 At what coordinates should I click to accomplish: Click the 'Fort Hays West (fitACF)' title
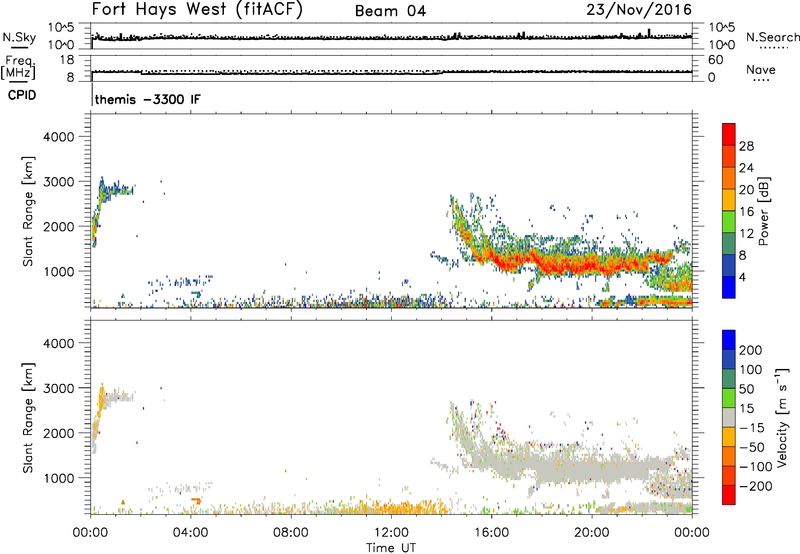click(197, 10)
